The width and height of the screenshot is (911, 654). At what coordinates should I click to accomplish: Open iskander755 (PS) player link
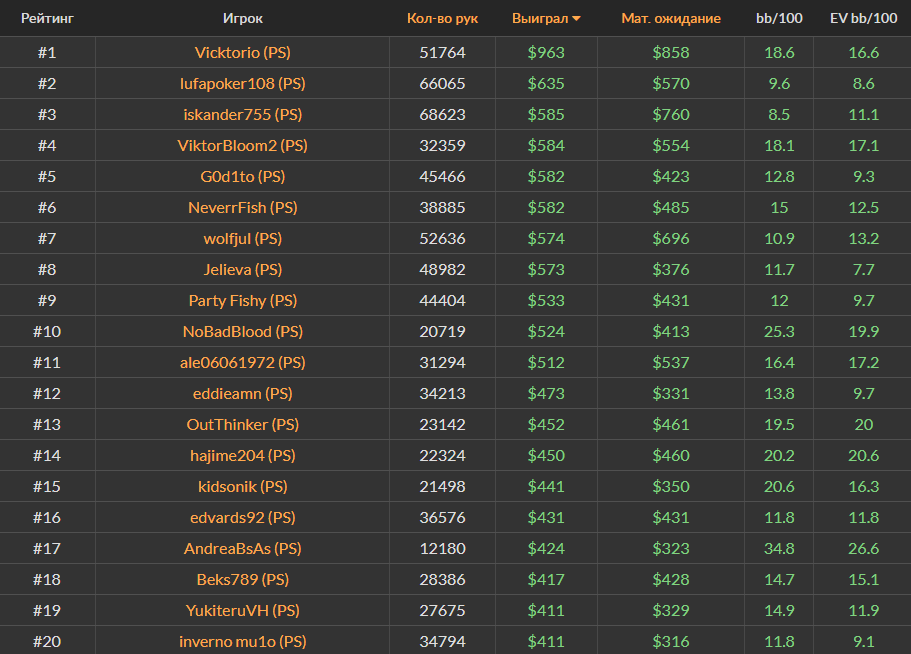(x=243, y=114)
